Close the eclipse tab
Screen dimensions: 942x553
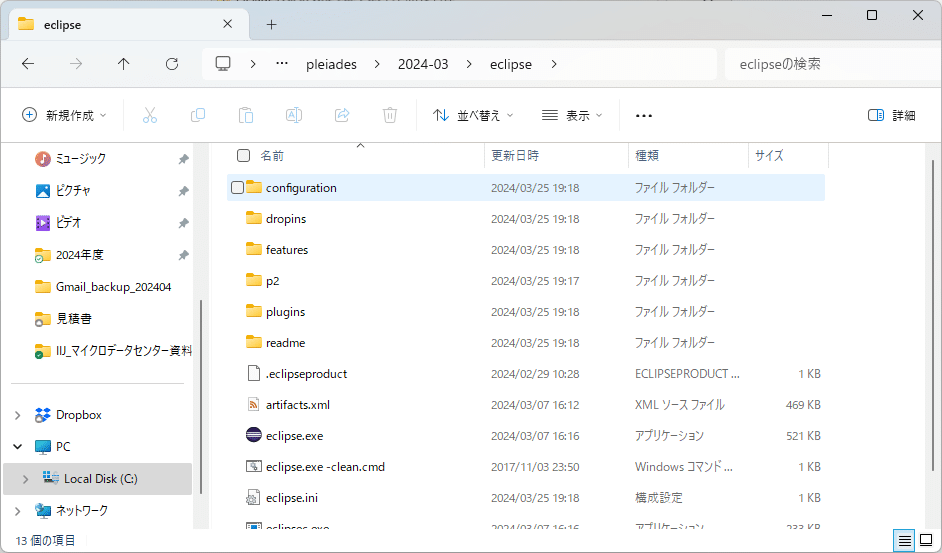pos(228,24)
